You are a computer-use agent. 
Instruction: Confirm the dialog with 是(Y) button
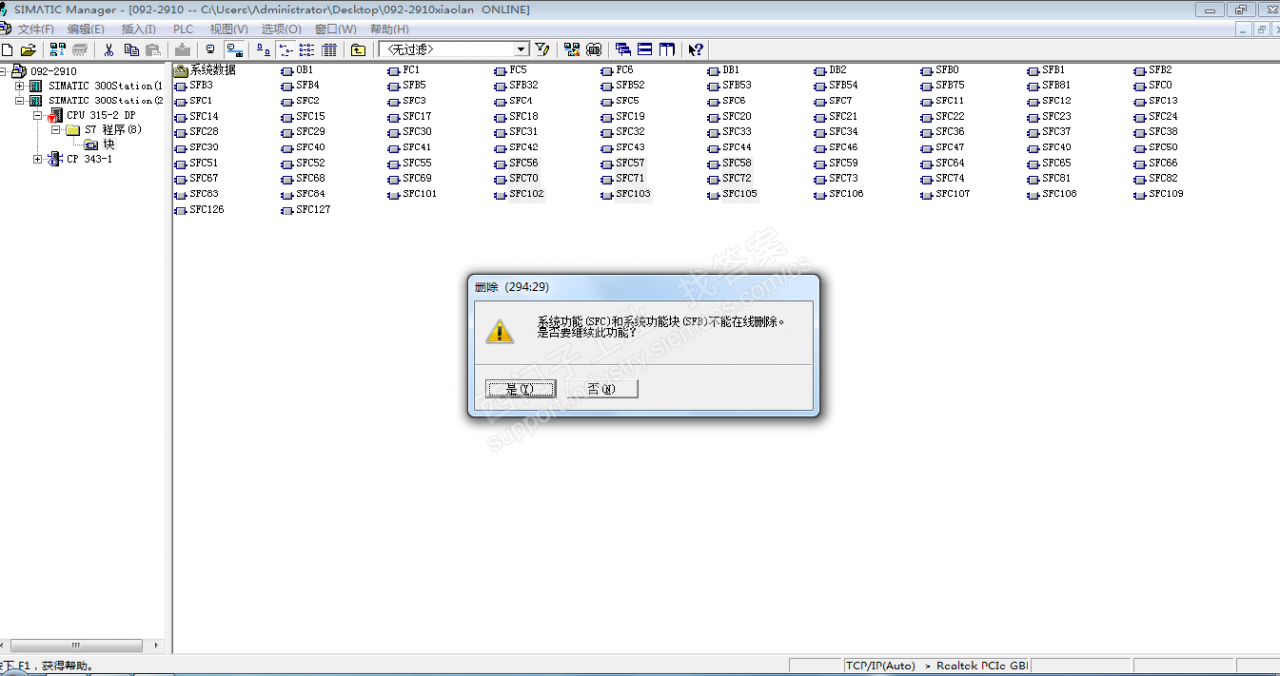click(x=520, y=389)
